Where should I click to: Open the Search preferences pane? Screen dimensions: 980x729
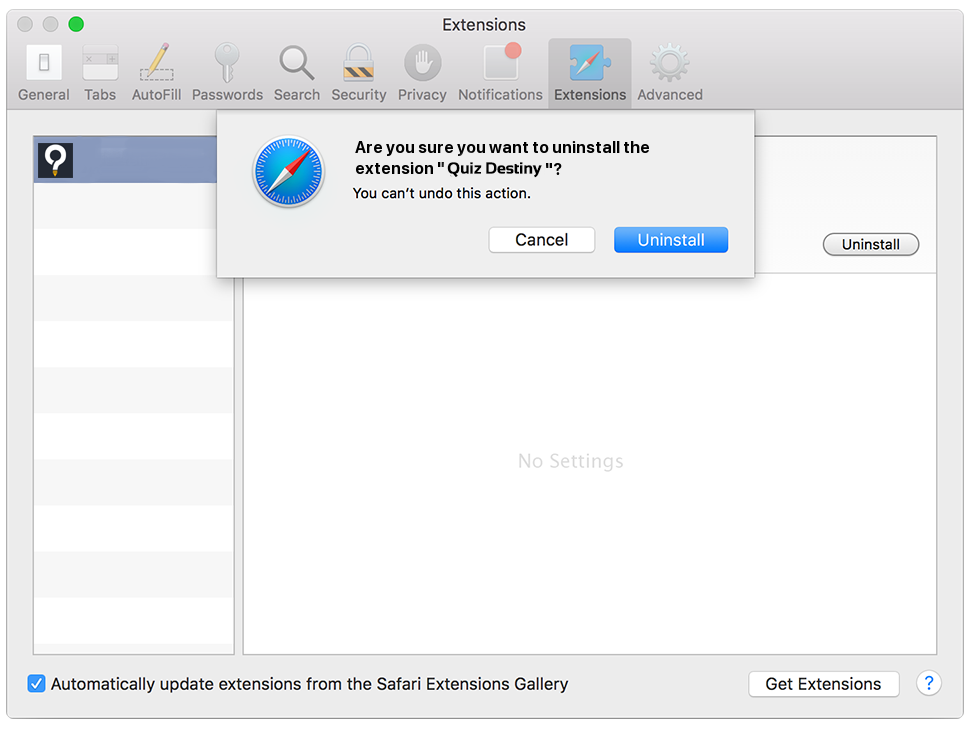[x=296, y=73]
